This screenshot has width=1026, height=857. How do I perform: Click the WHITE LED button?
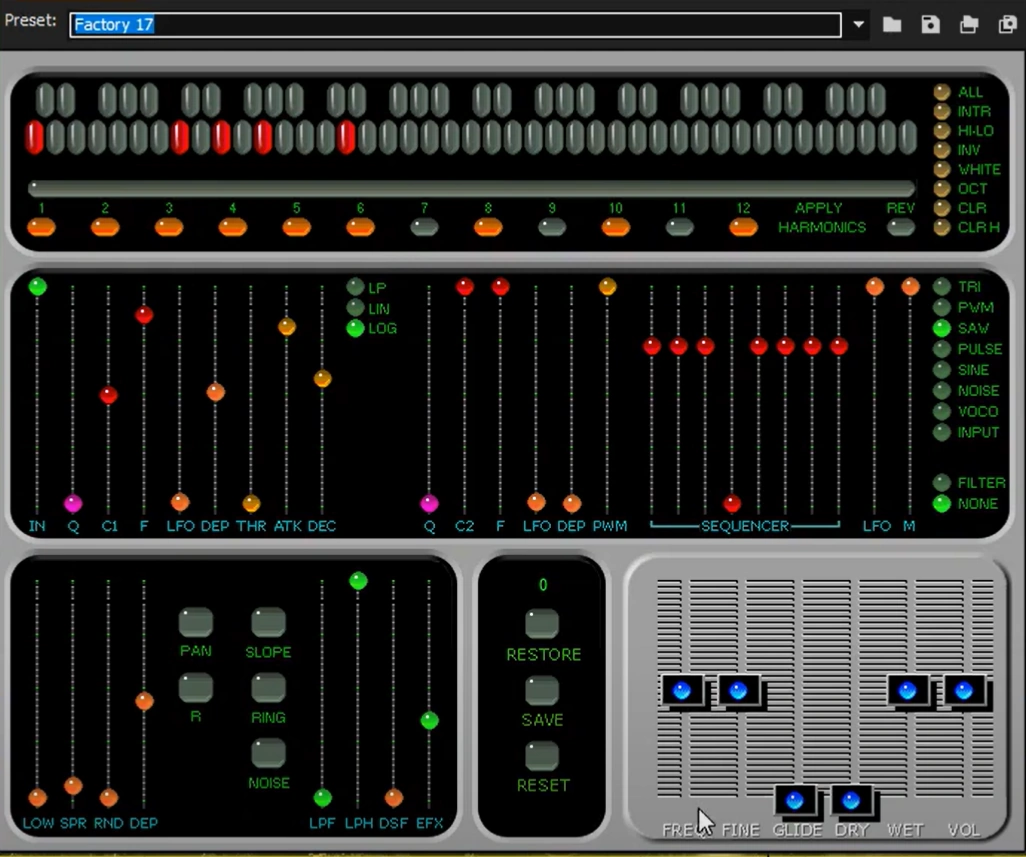tap(942, 169)
